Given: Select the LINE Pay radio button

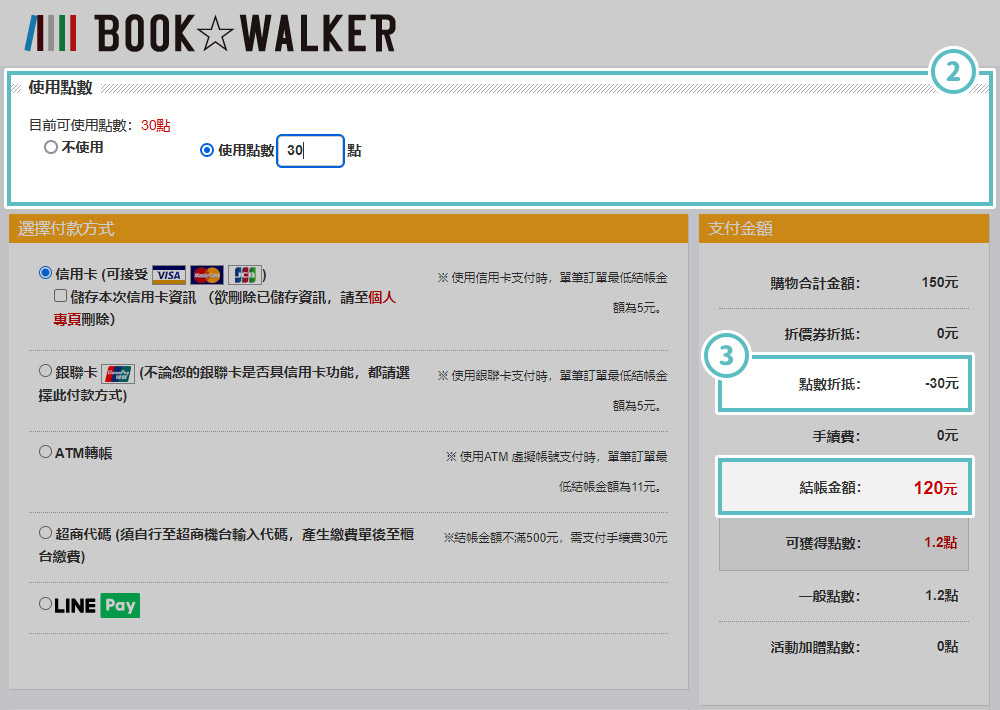Looking at the screenshot, I should (x=45, y=604).
